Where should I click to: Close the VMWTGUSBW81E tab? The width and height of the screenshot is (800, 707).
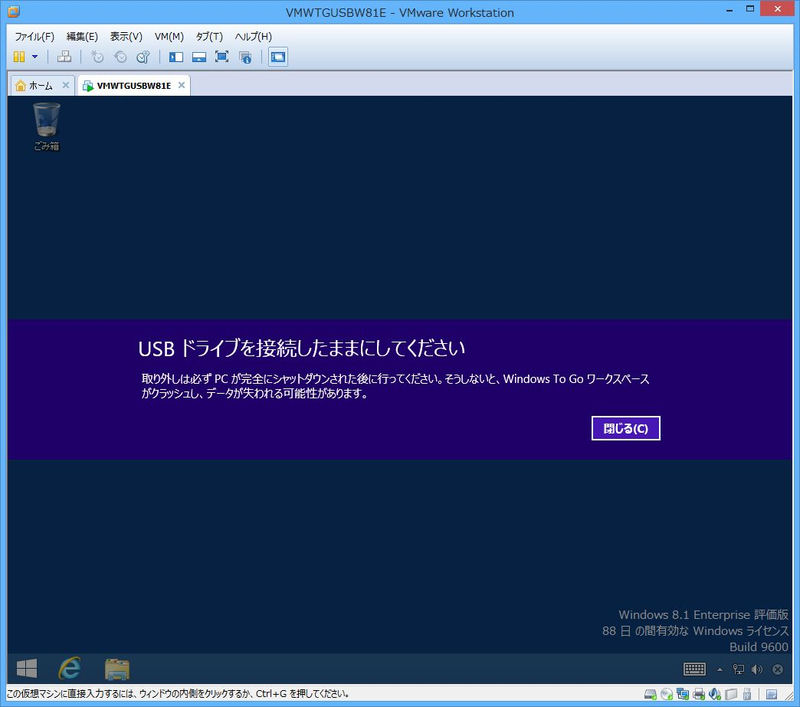pyautogui.click(x=182, y=85)
